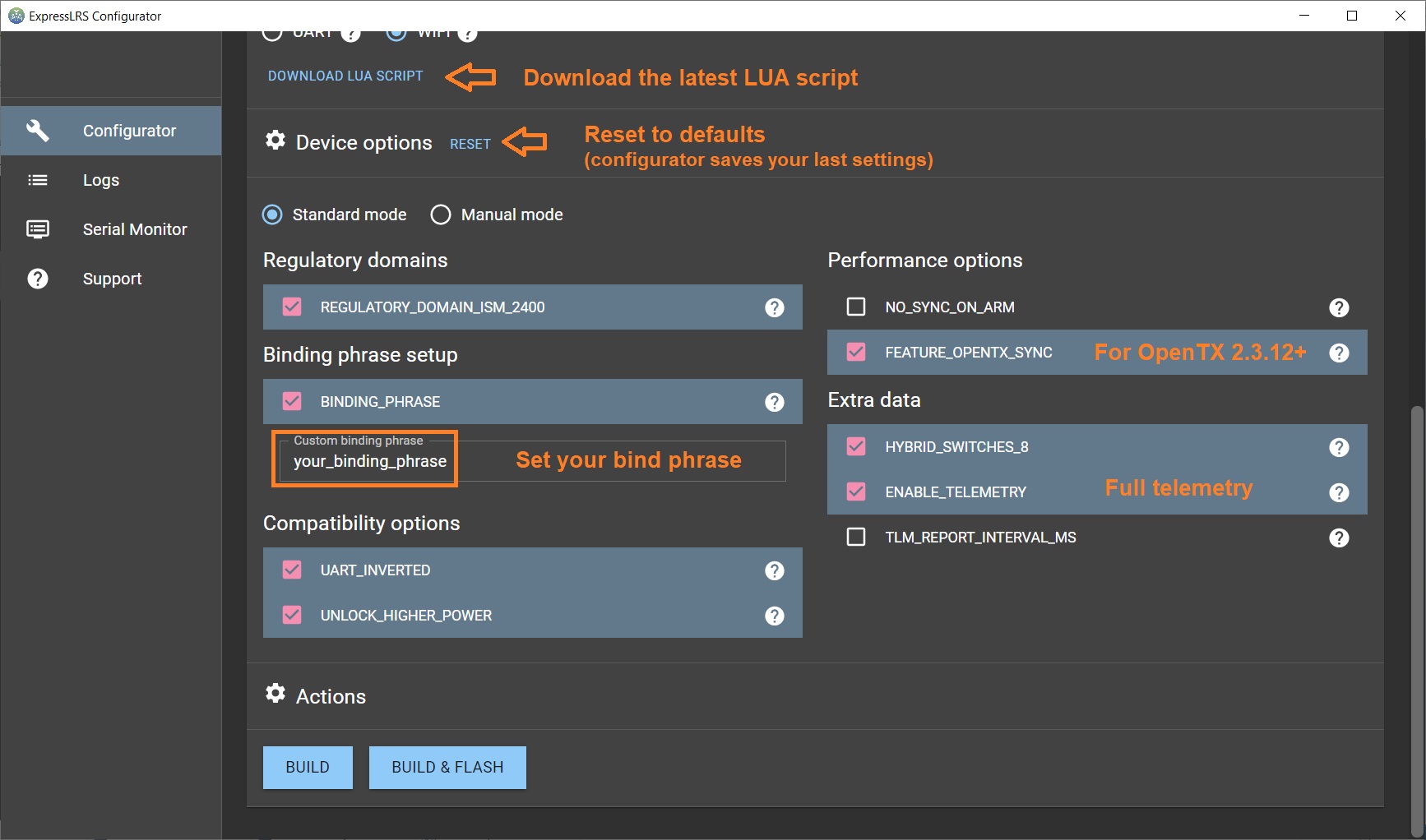Open the Configurator wrench sidebar item

pyautogui.click(x=111, y=131)
